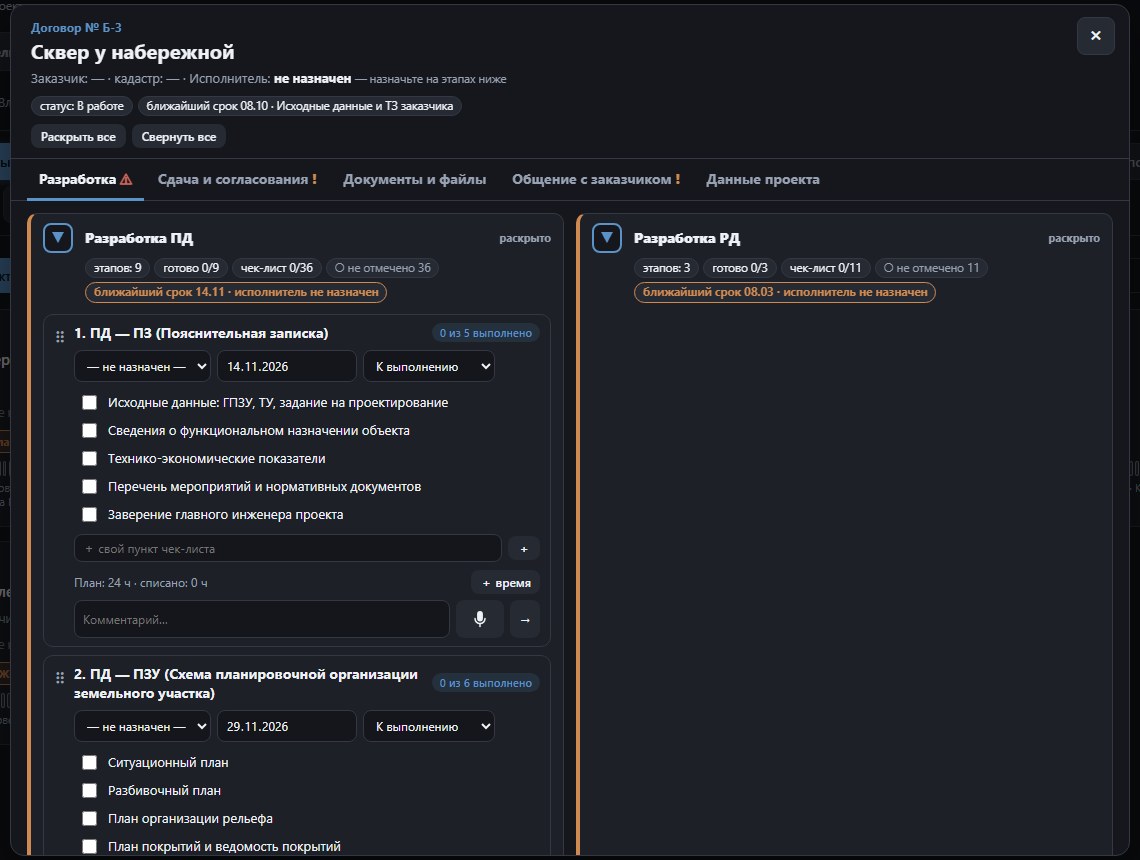Click готово 0/3 chip
The height and width of the screenshot is (860, 1140).
(x=740, y=268)
